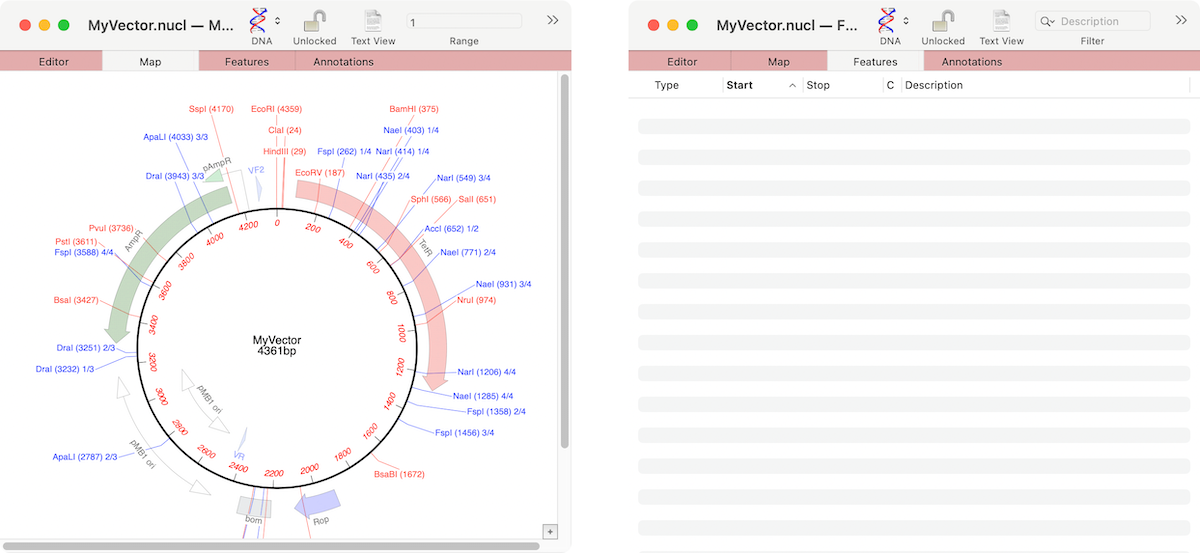
Task: Expand toolbar overflow chevron in right window
Action: tap(1180, 20)
